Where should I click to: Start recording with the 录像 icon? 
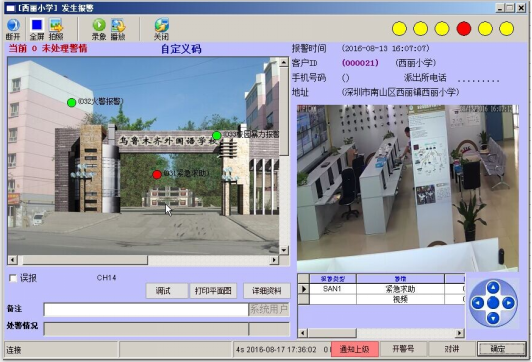coord(99,29)
